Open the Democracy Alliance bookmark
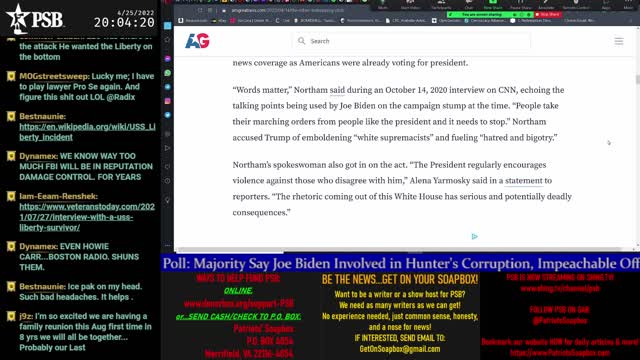Screen dimensions: 640x360 486,20
